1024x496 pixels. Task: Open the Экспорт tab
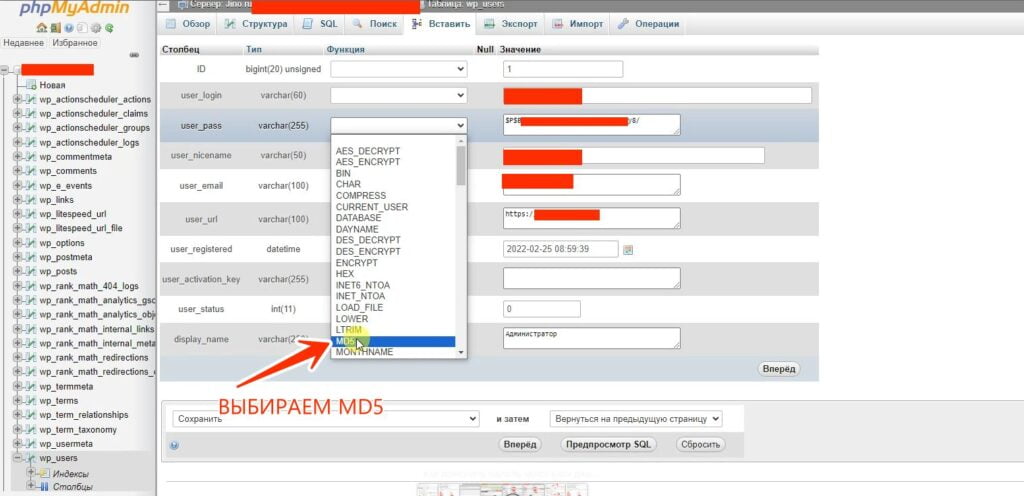pyautogui.click(x=511, y=24)
